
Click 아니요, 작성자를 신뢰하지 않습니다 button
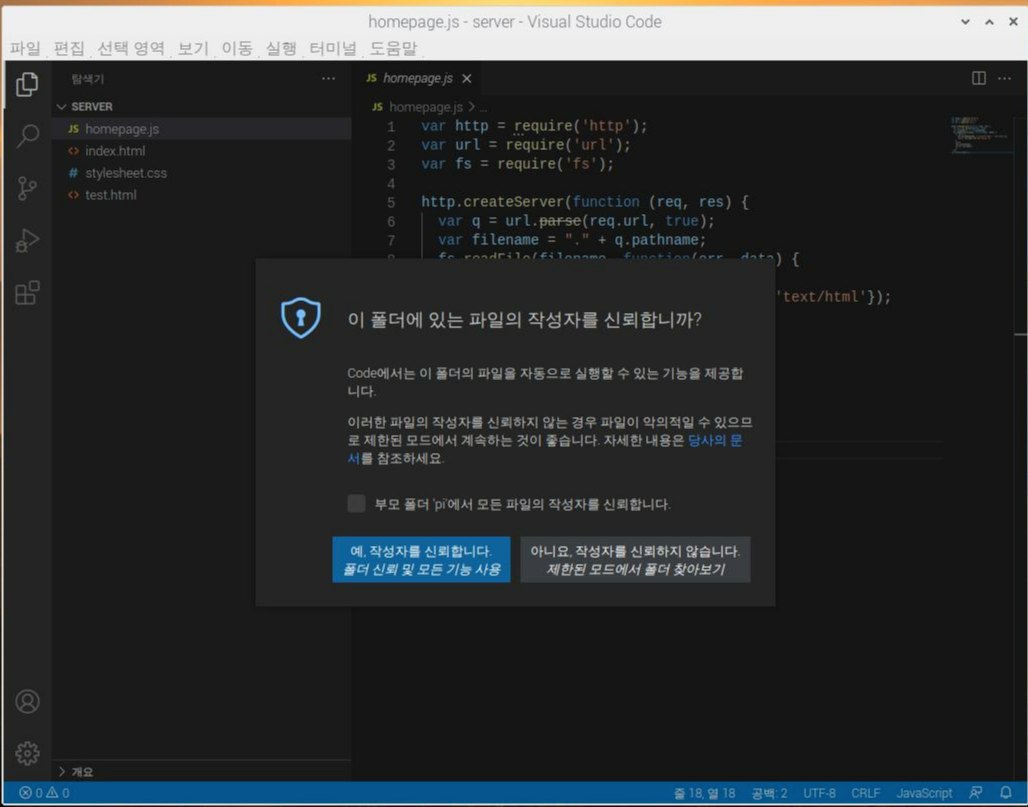pyautogui.click(x=635, y=560)
